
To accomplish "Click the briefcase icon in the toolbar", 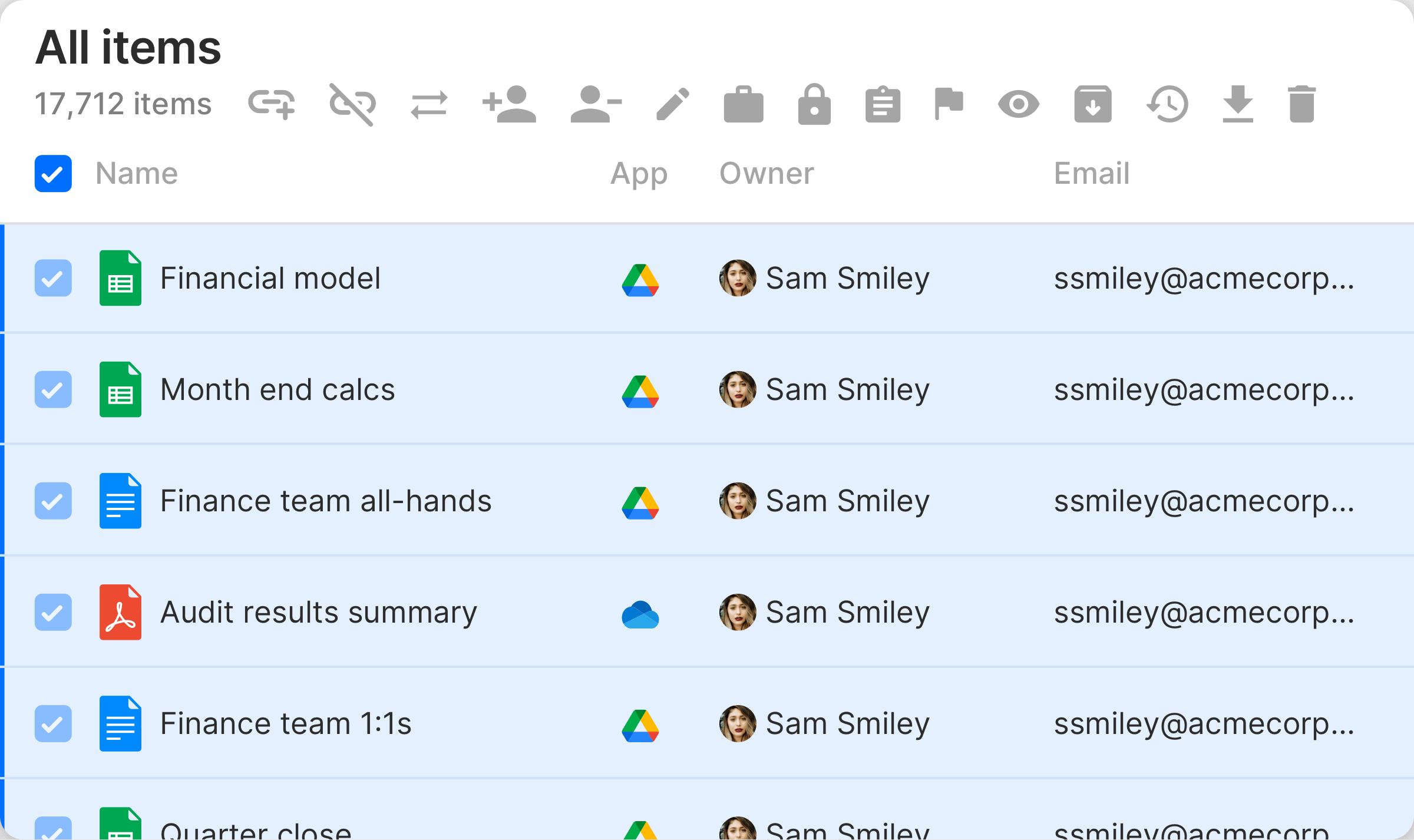I will (744, 104).
